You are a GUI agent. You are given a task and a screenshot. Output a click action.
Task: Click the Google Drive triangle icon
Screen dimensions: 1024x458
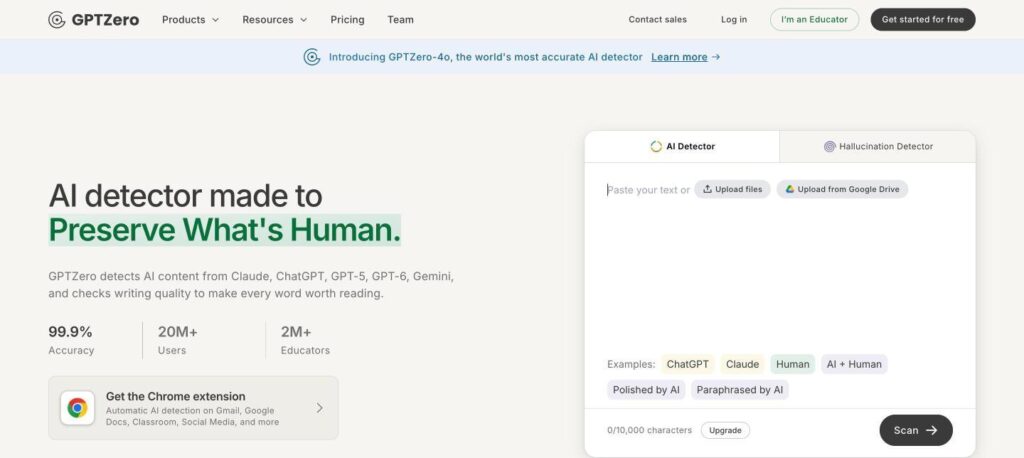click(x=790, y=189)
